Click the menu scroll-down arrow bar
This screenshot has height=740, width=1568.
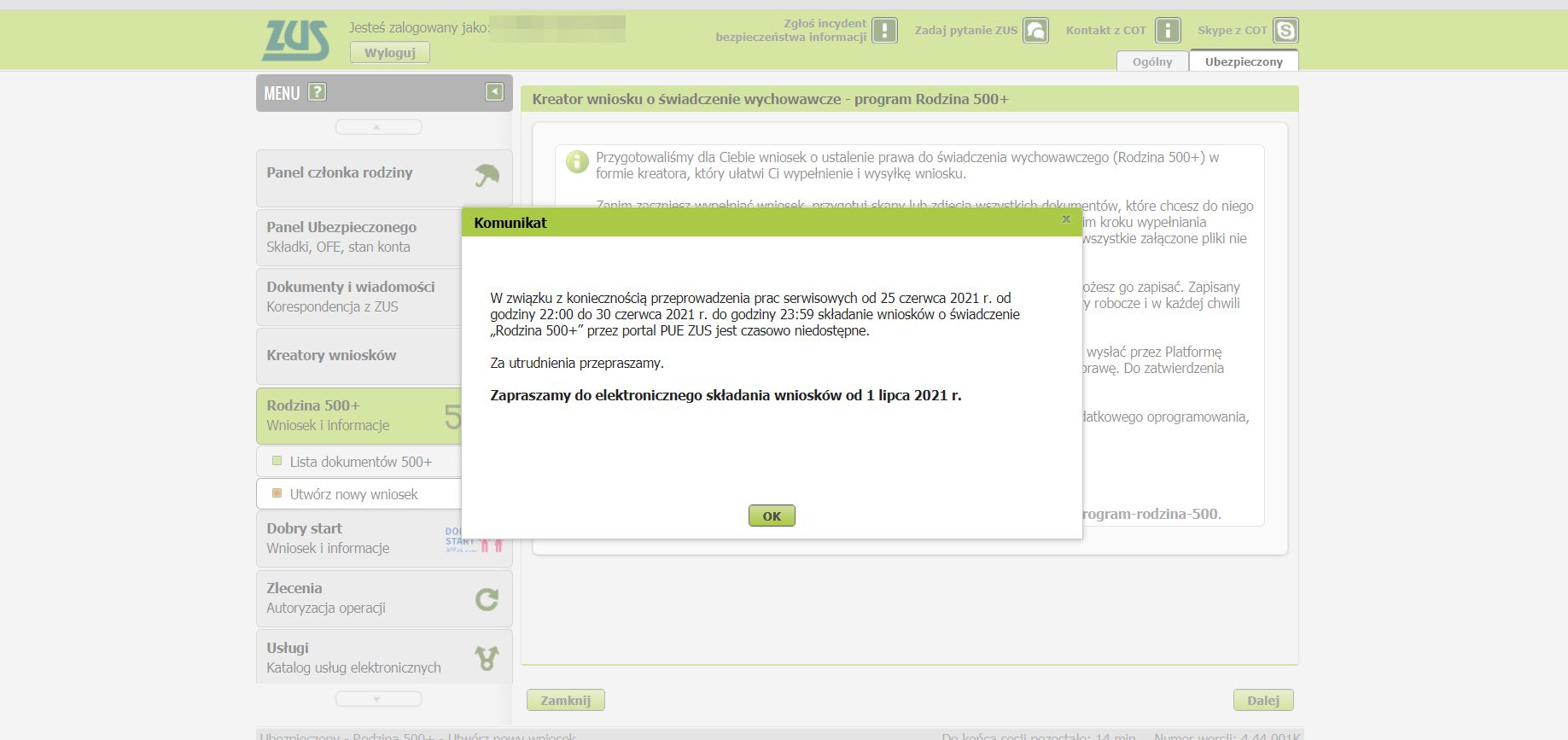378,699
